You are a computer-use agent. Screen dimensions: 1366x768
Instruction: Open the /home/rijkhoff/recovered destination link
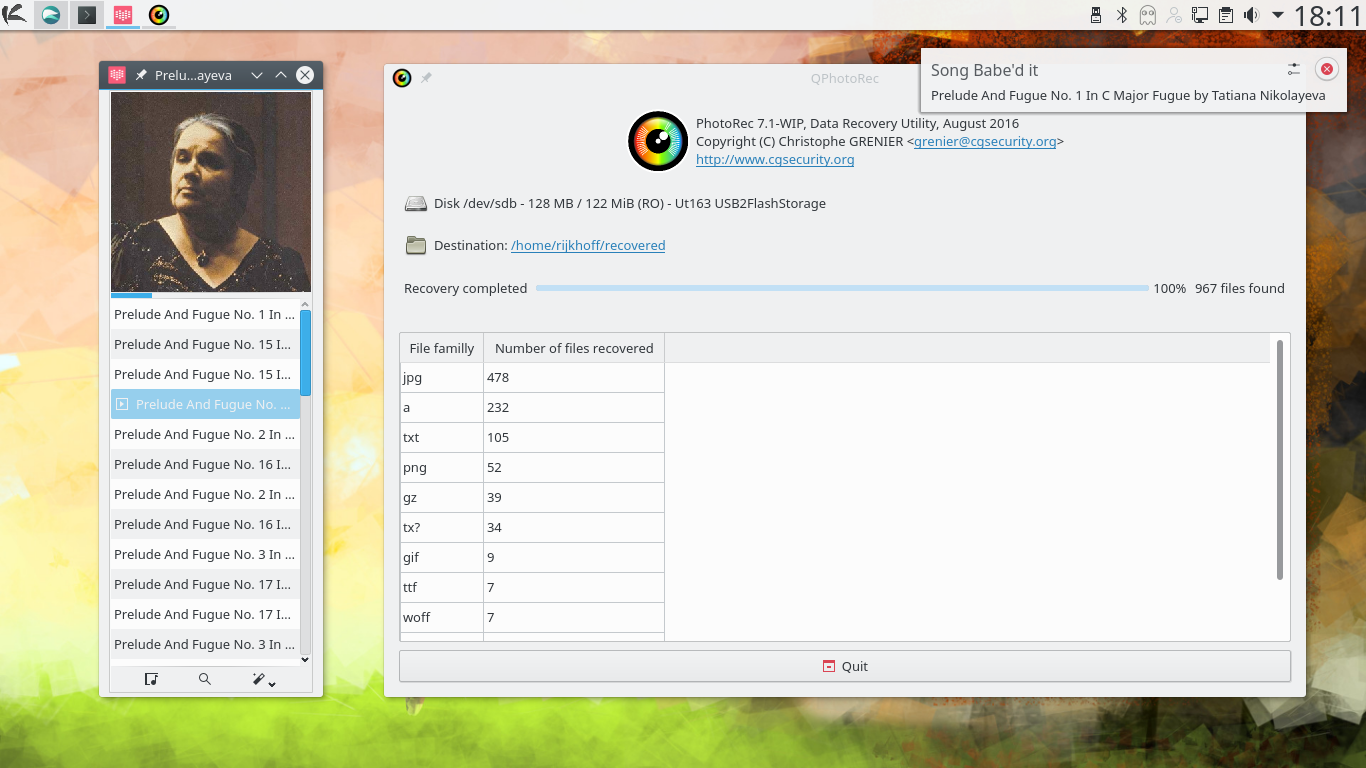588,245
